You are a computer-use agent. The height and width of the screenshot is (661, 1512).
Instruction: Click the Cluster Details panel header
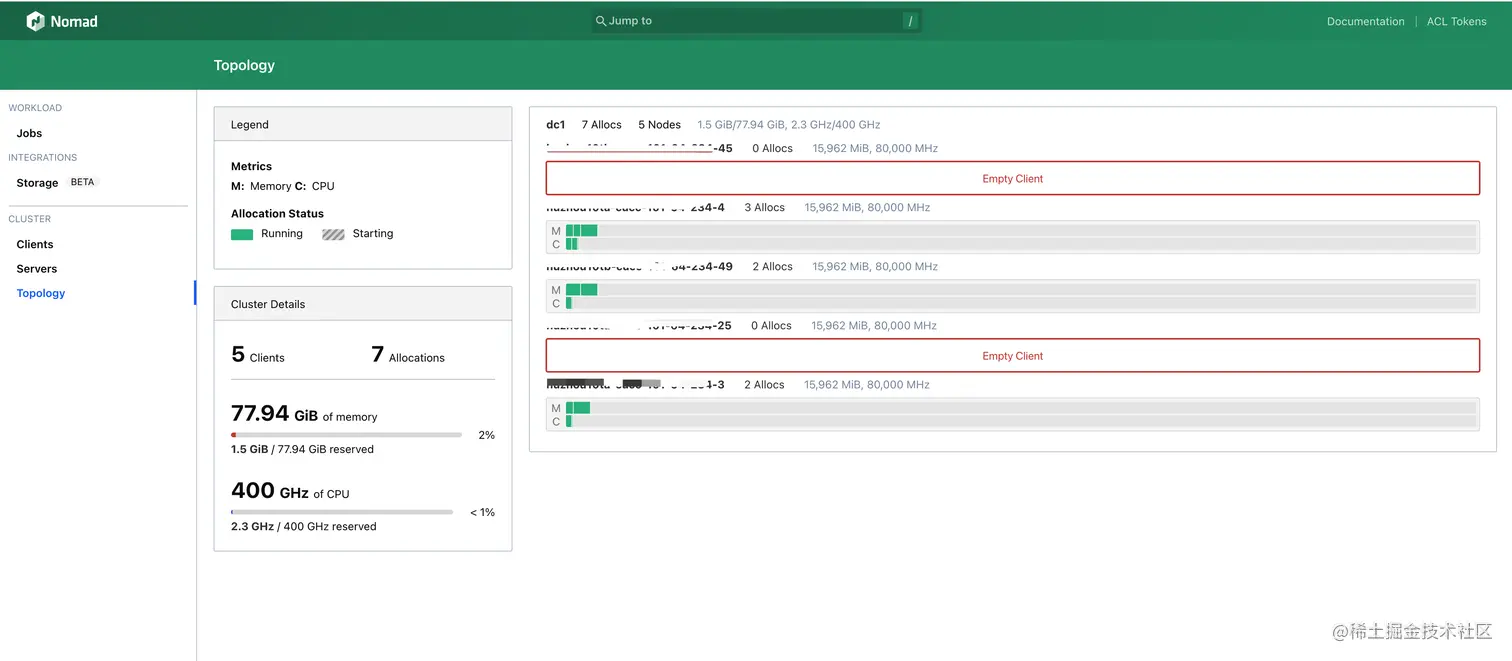363,304
